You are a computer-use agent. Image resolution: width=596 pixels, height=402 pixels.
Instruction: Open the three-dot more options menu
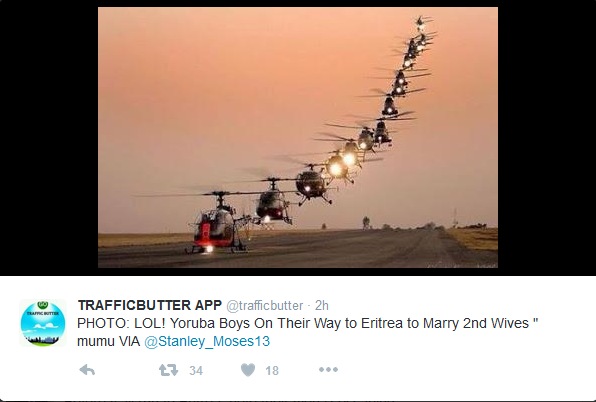(328, 369)
